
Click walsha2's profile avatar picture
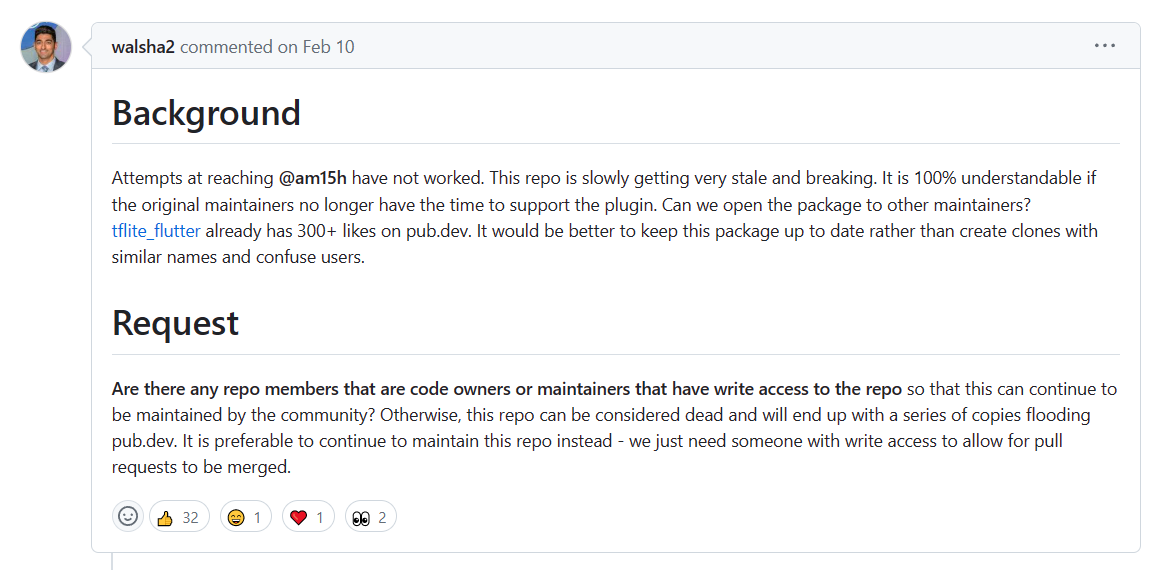[x=46, y=46]
